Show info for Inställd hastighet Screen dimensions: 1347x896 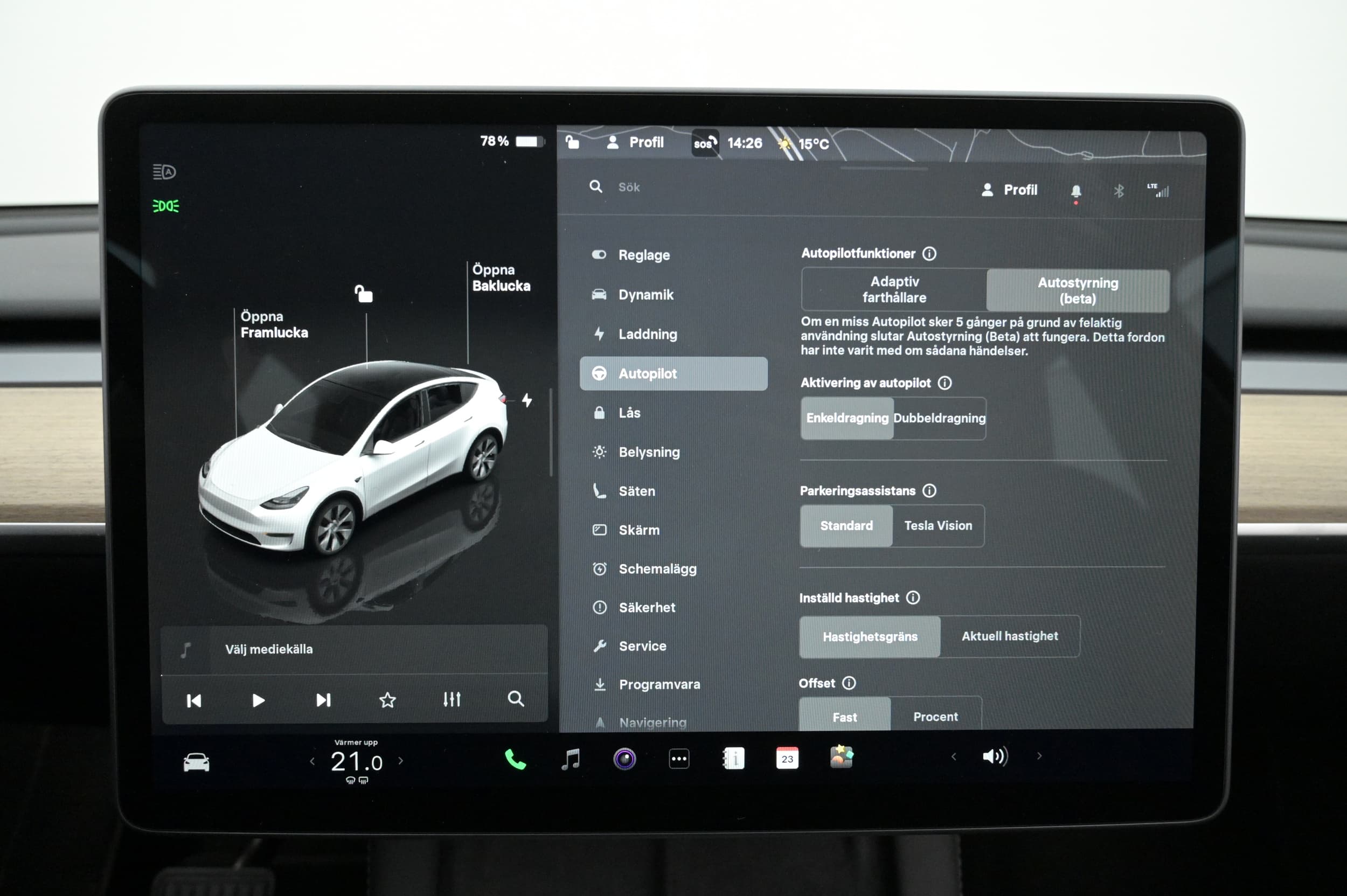click(913, 598)
